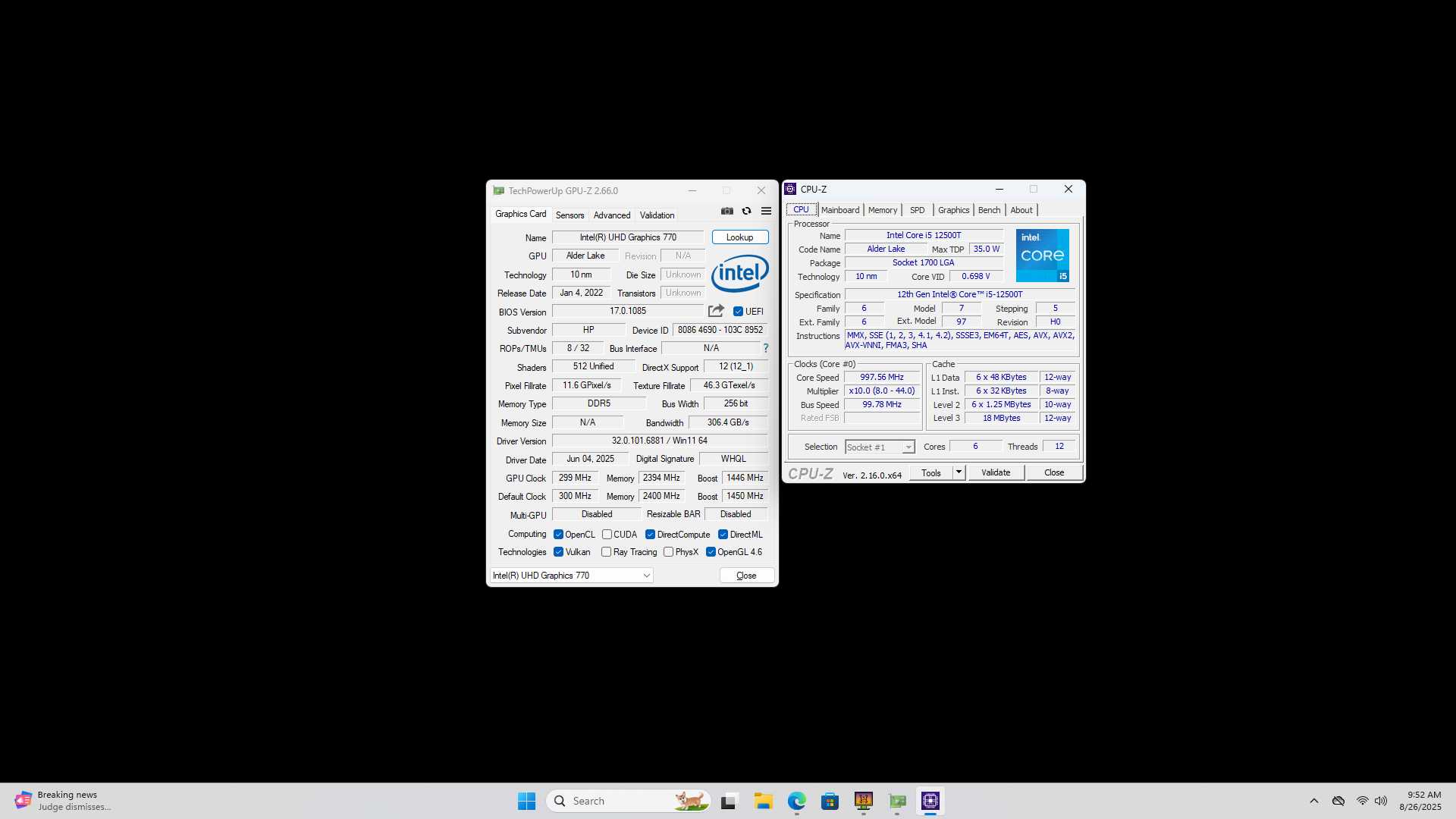The width and height of the screenshot is (1456, 819).
Task: Switch to the Memory tab in CPU-Z
Action: (x=883, y=210)
